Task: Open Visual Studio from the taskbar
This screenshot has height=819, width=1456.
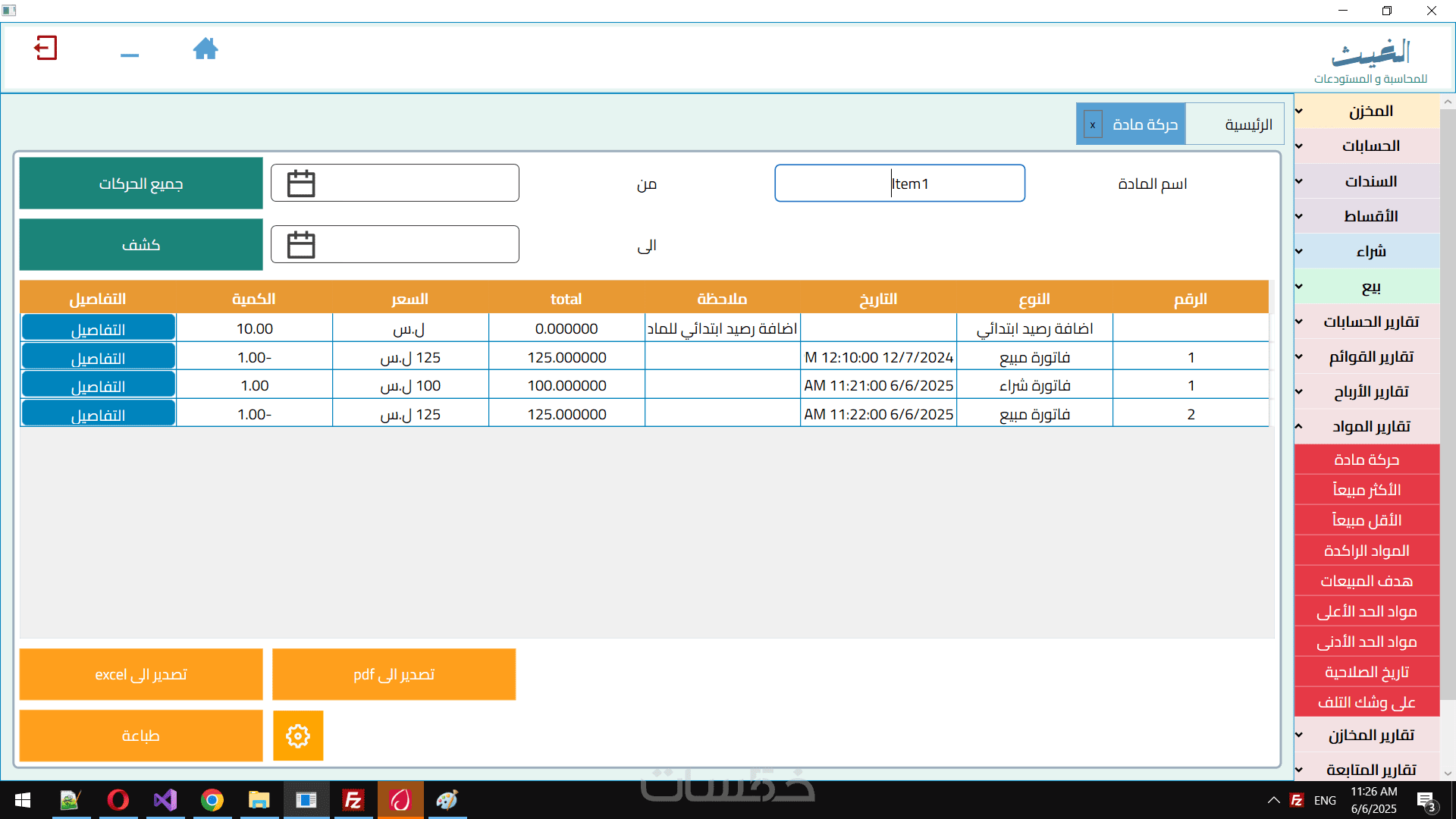Action: click(x=165, y=800)
